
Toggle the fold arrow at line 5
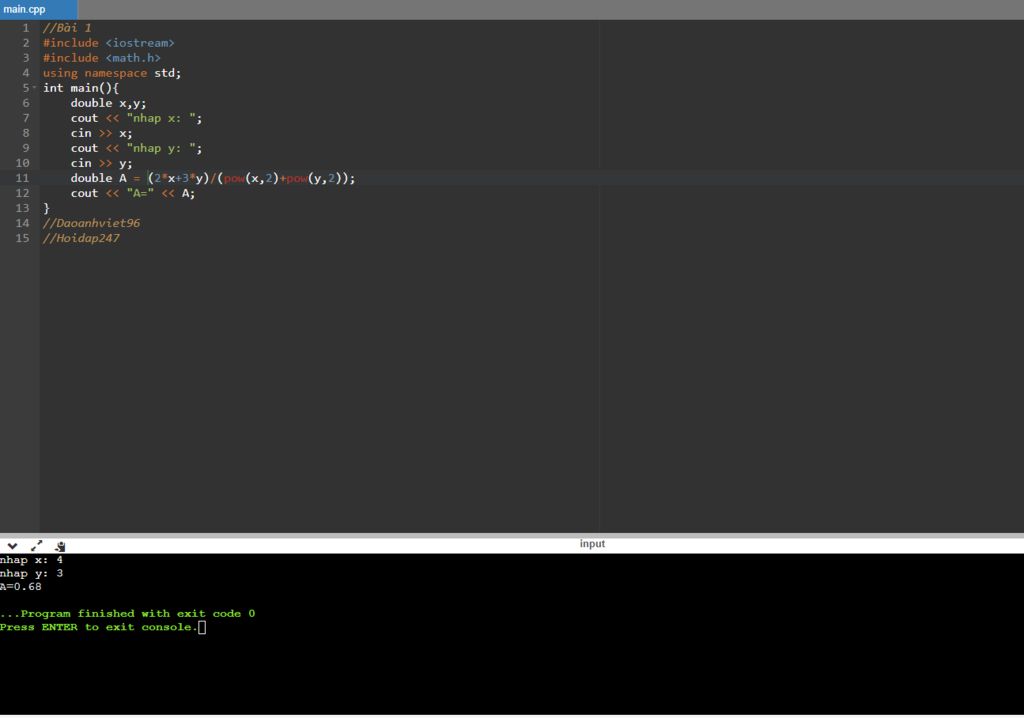[x=35, y=88]
